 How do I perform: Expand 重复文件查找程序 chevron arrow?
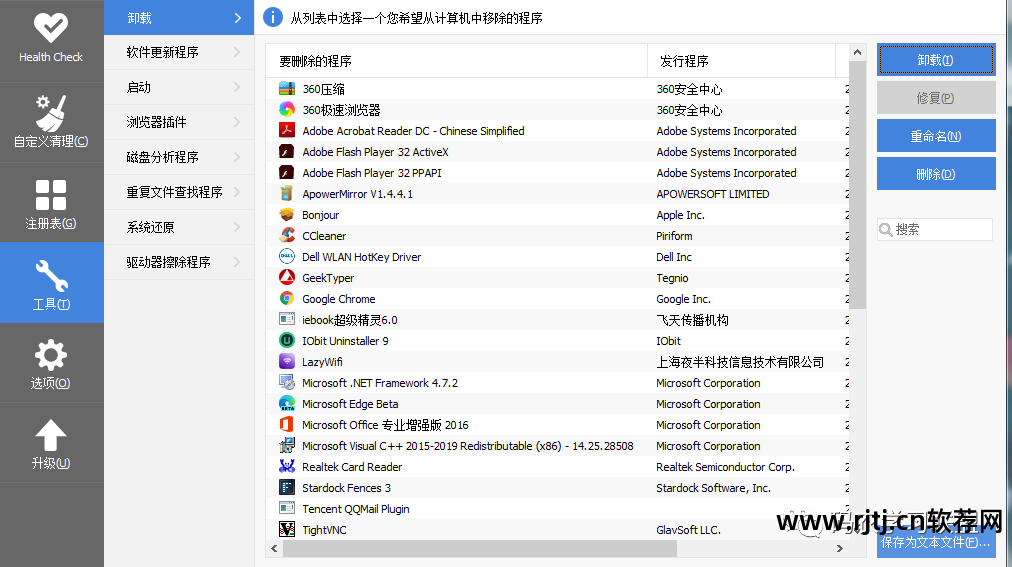pyautogui.click(x=238, y=192)
